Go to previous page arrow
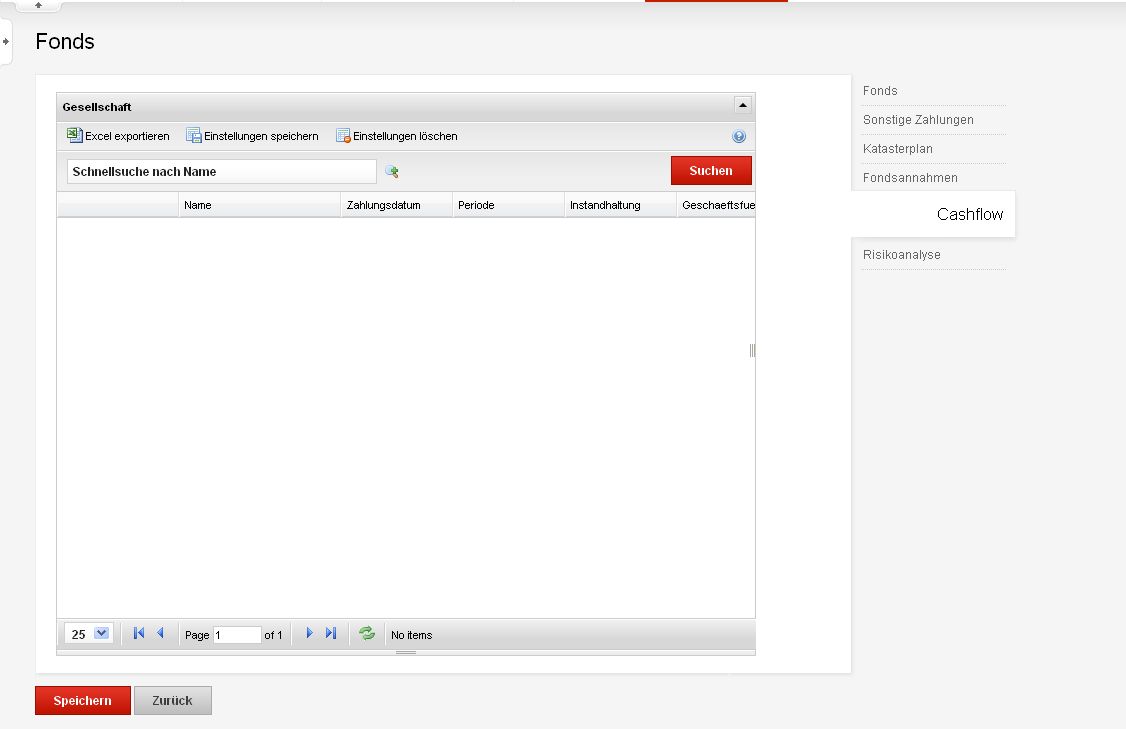1126x729 pixels. (x=160, y=633)
